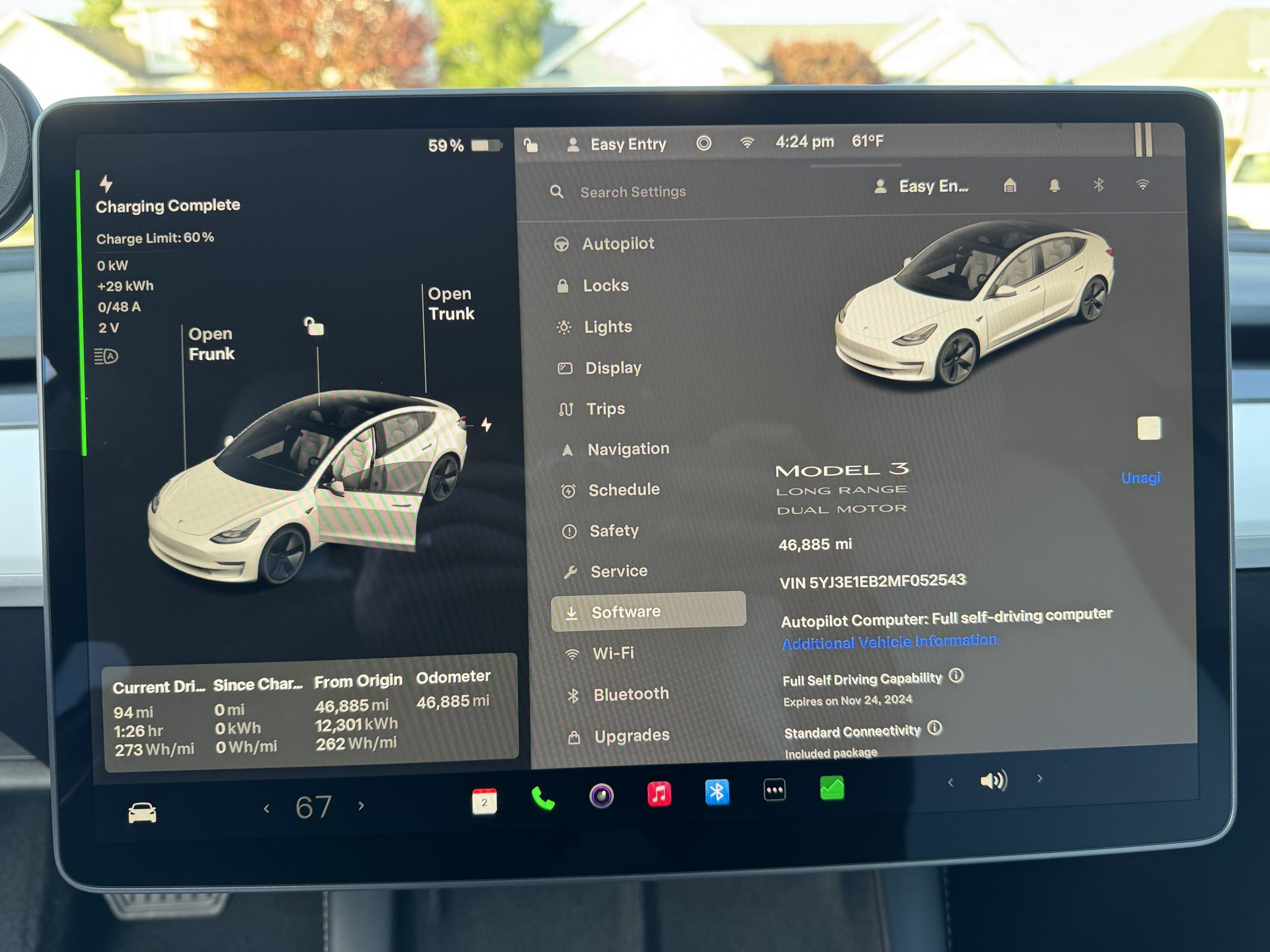Tap the Search Settings field
This screenshot has width=1270, height=952.
click(x=633, y=192)
